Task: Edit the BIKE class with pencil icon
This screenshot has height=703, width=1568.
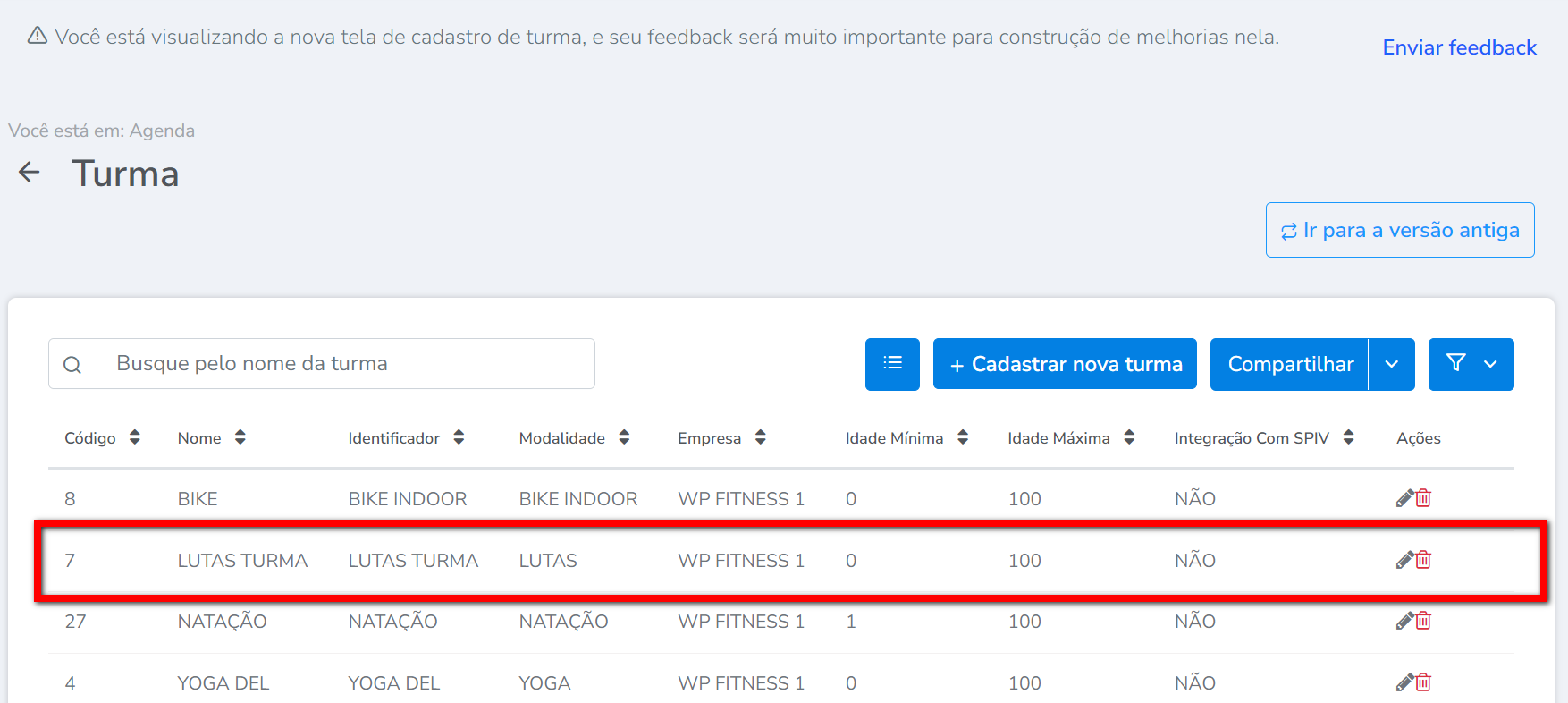Action: [x=1404, y=498]
